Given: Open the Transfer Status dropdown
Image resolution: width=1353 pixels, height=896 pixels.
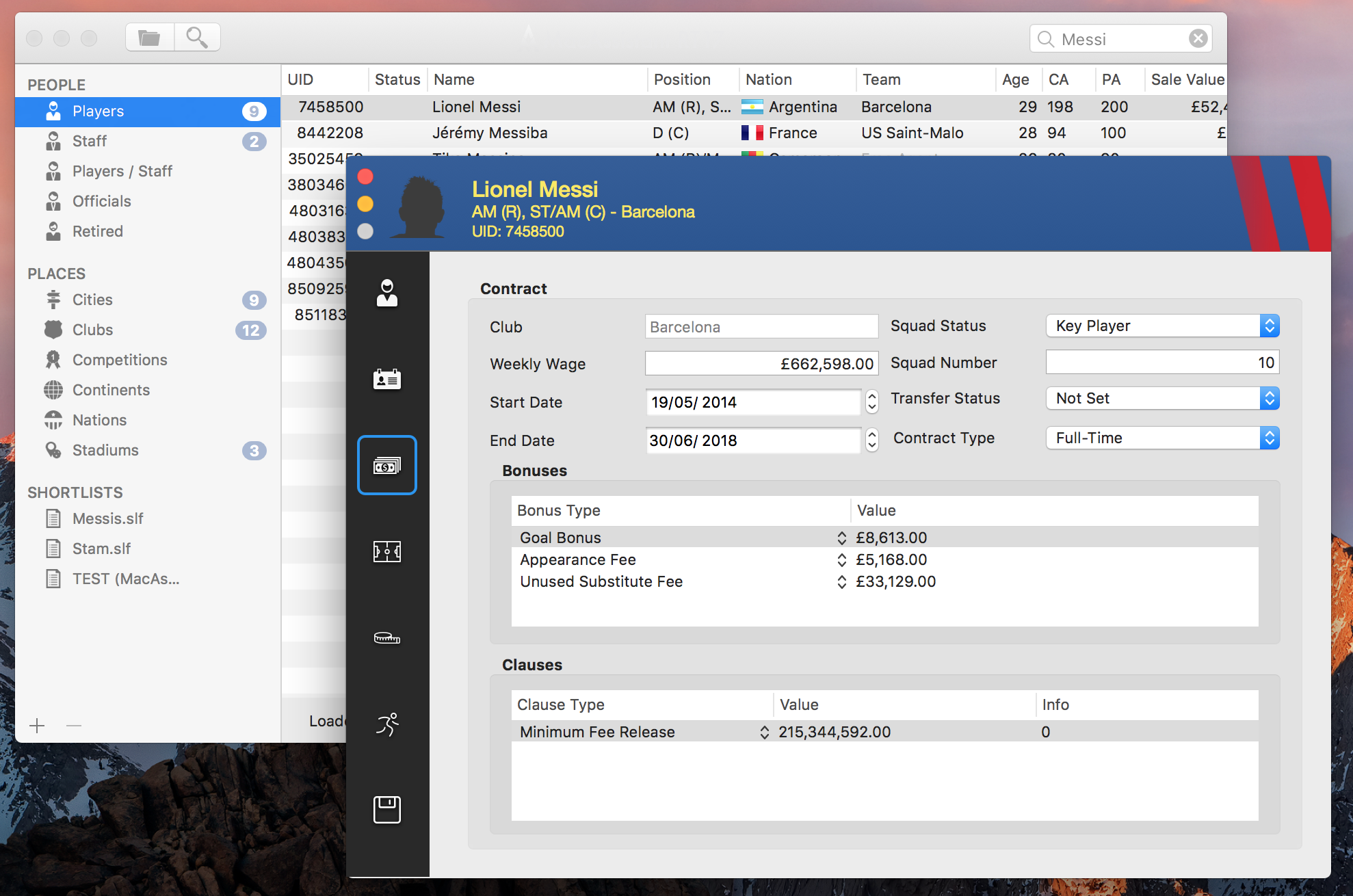Looking at the screenshot, I should [x=1163, y=399].
